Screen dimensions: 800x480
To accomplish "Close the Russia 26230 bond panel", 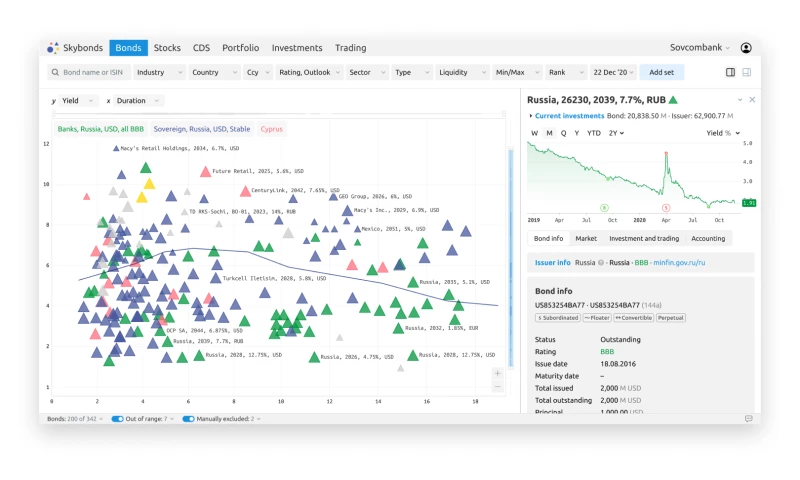I will pyautogui.click(x=752, y=100).
